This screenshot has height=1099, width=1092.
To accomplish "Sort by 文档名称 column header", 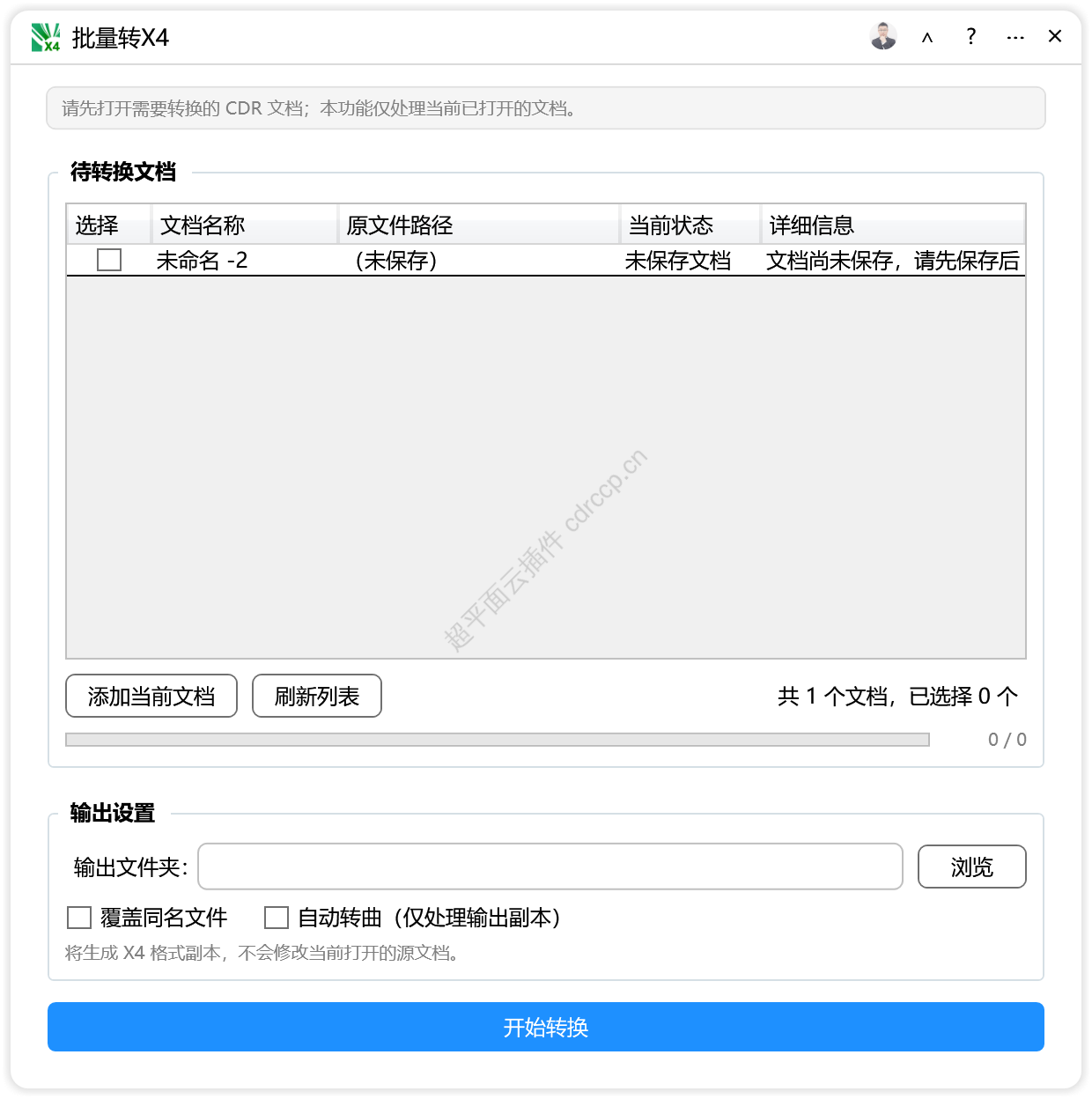I will (245, 225).
